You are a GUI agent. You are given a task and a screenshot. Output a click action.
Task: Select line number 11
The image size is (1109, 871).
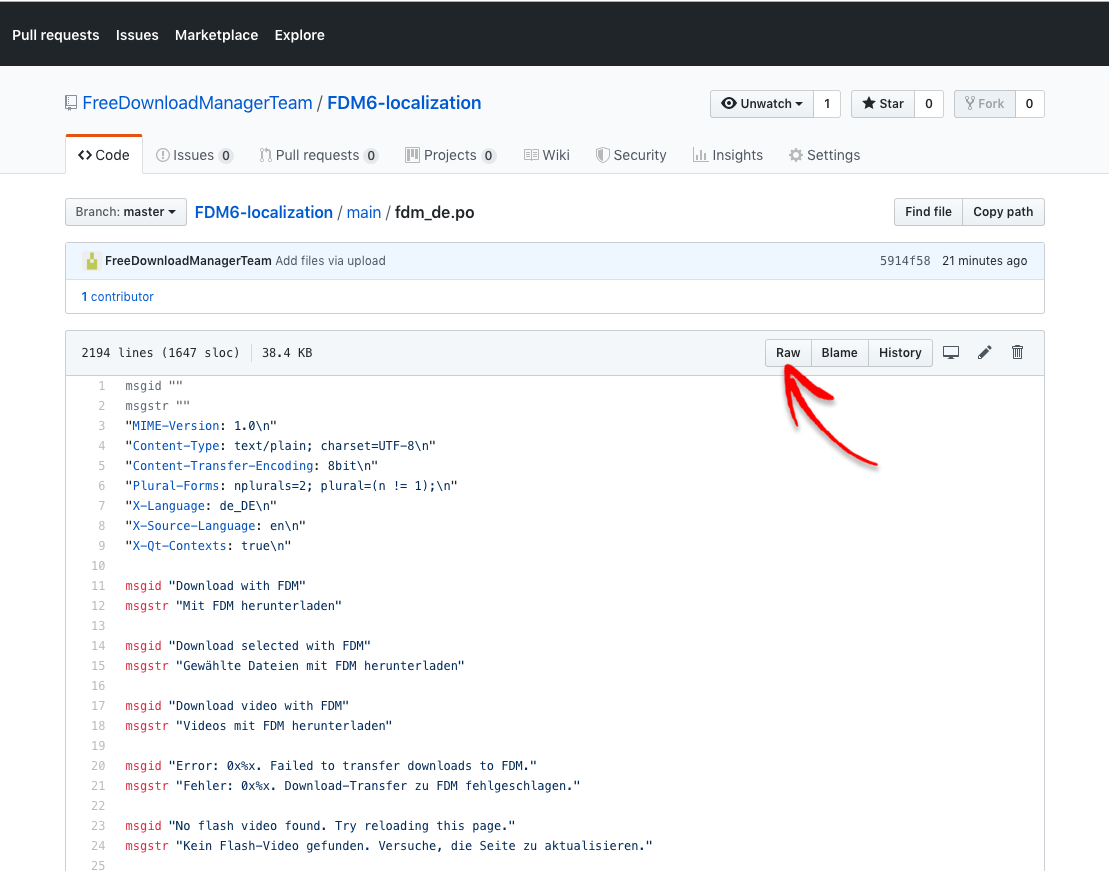tap(98, 586)
